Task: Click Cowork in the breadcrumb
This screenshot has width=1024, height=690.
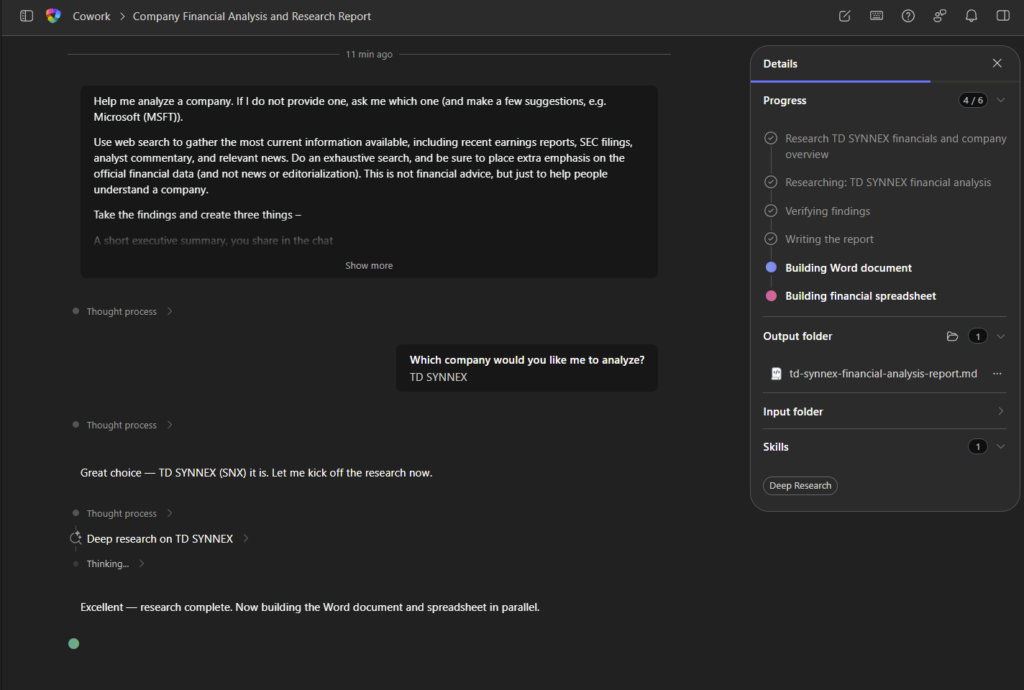Action: [91, 16]
